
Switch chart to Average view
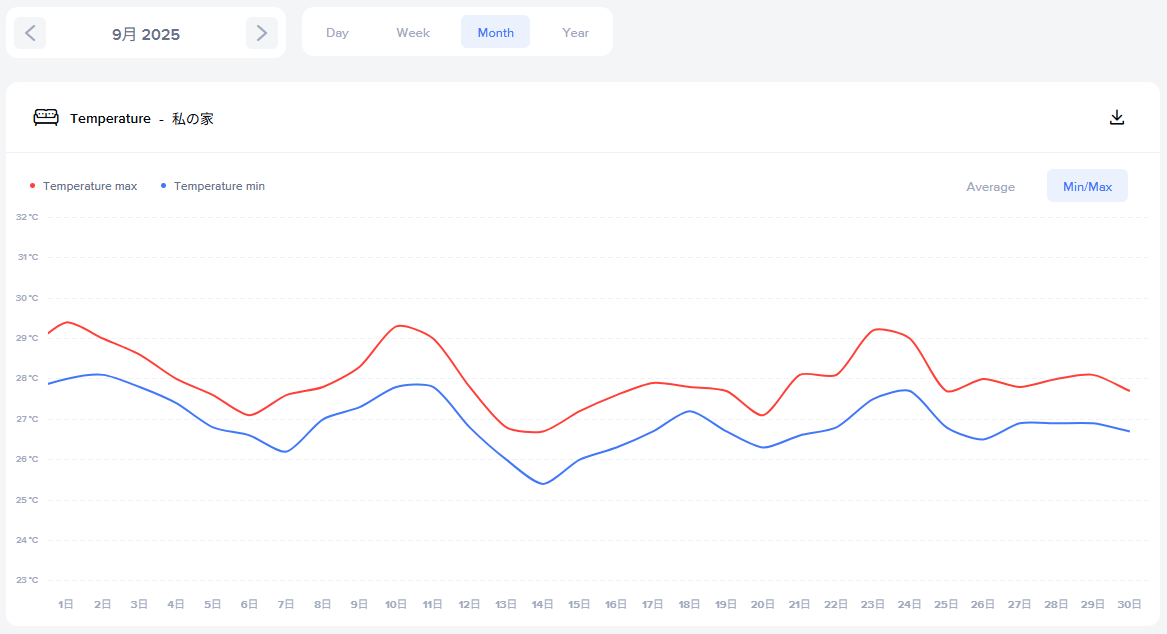click(x=990, y=187)
